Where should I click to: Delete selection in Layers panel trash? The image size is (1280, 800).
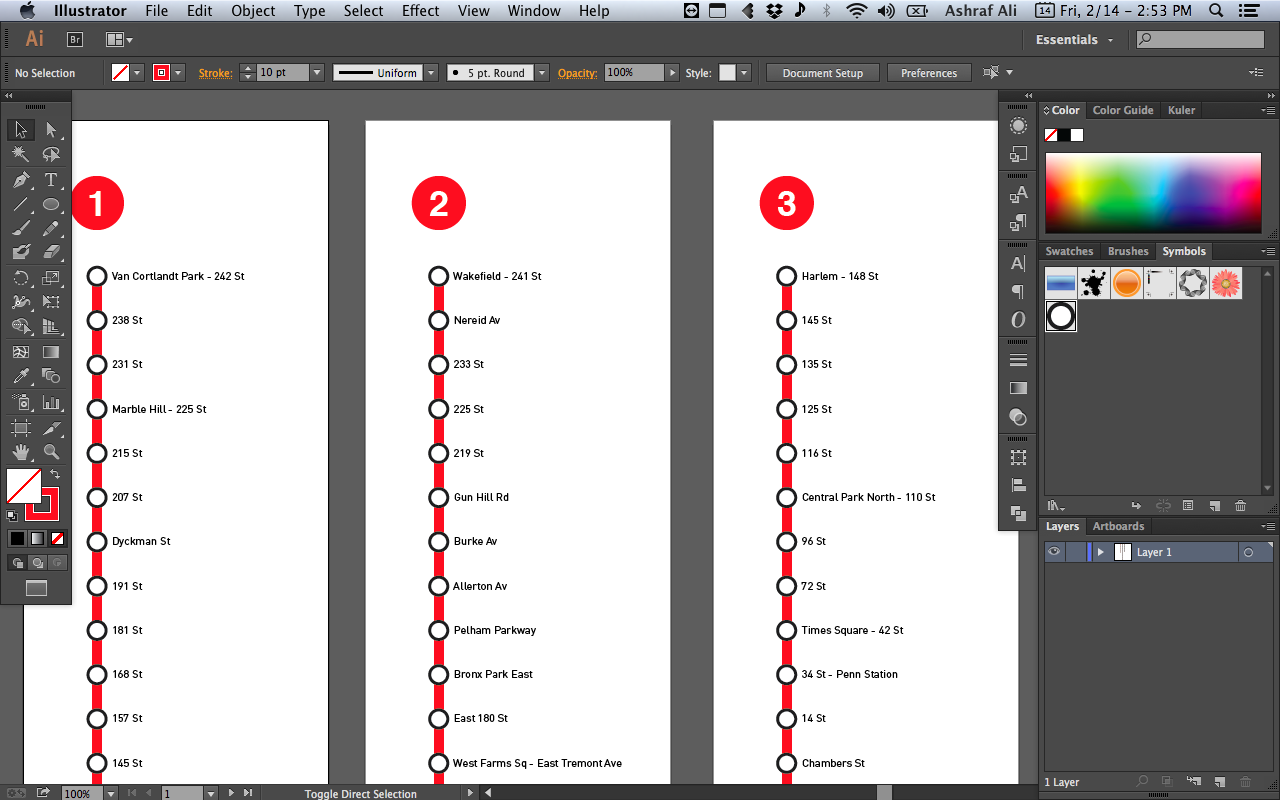point(1245,782)
